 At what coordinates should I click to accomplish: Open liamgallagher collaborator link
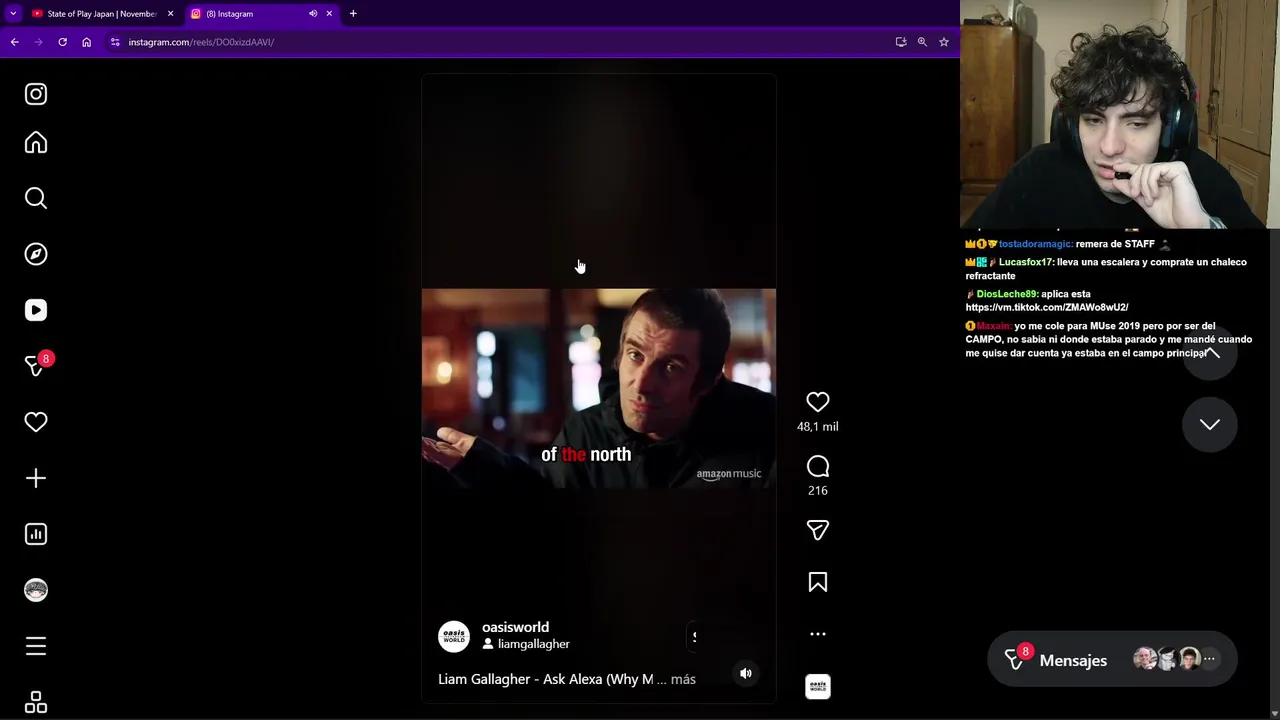(x=533, y=644)
